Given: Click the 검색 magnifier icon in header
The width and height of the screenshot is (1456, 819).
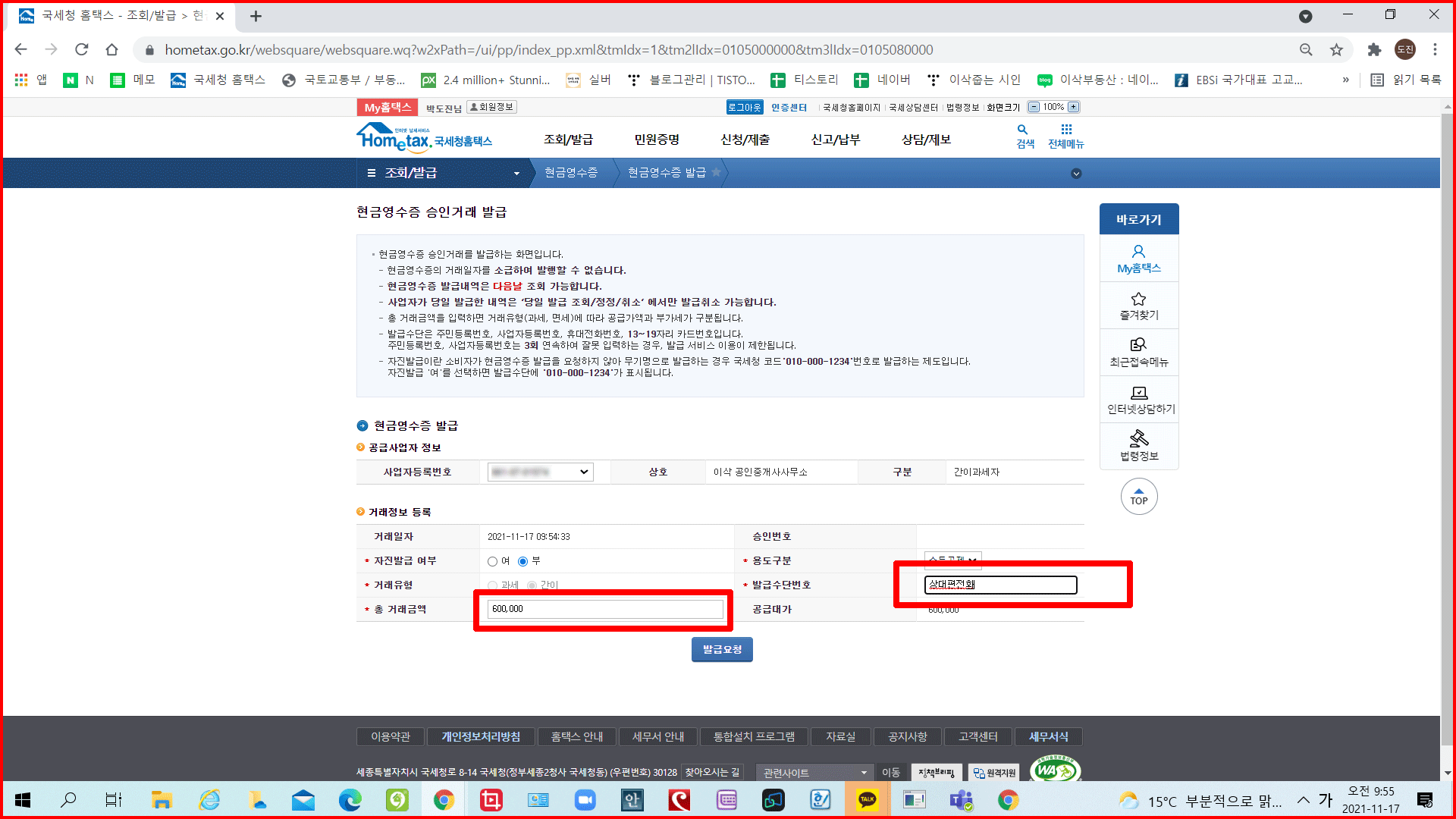Looking at the screenshot, I should 1023,130.
